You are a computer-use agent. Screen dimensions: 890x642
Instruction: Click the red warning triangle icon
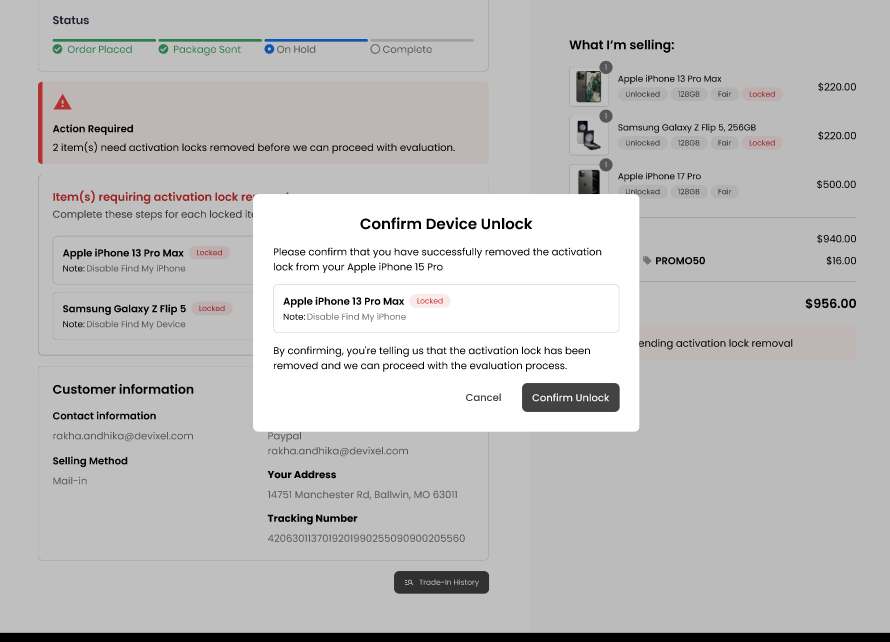(62, 102)
